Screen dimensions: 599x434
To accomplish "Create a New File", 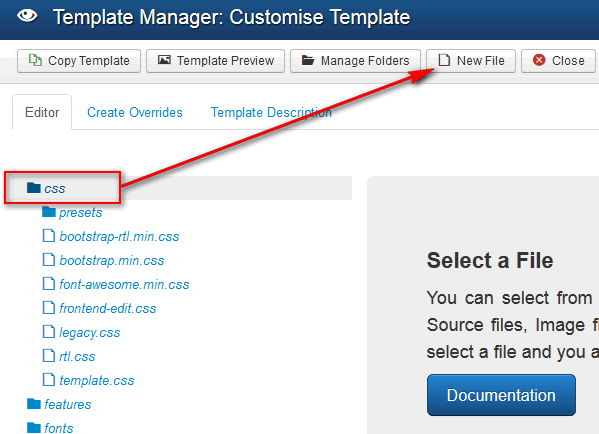I will pos(471,61).
